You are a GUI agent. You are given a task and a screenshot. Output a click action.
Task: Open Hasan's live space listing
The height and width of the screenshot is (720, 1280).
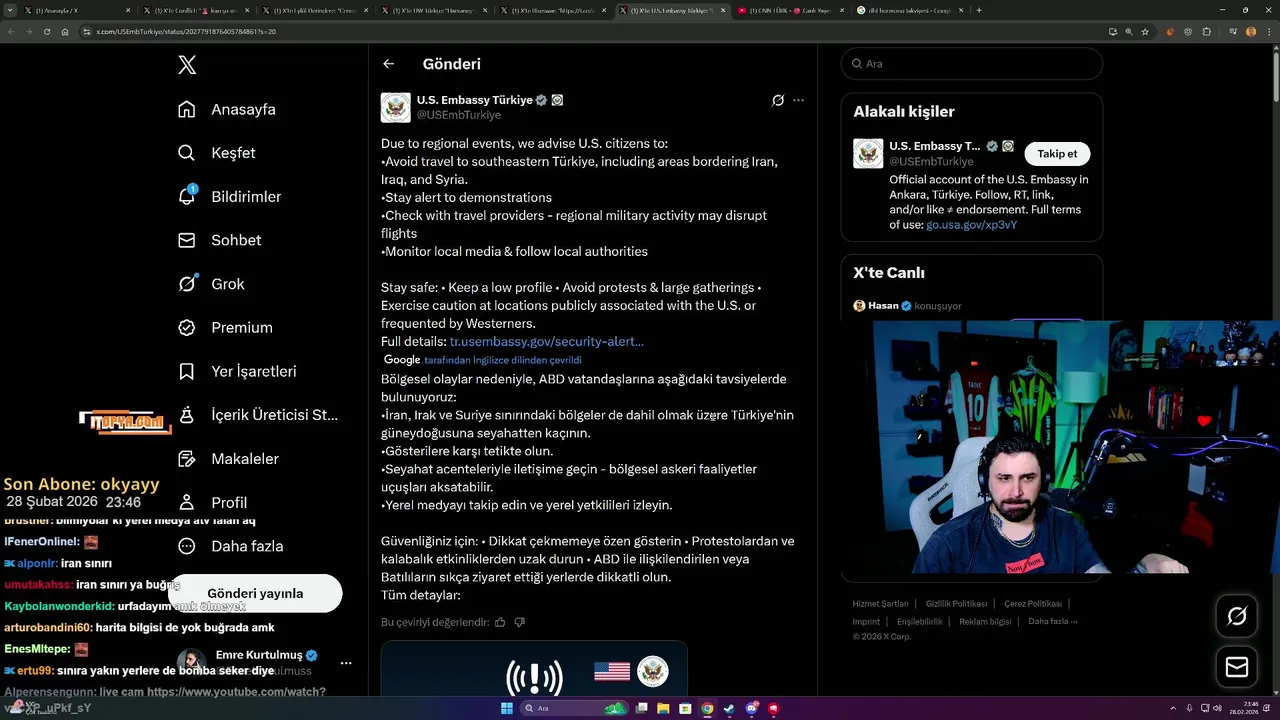907,306
